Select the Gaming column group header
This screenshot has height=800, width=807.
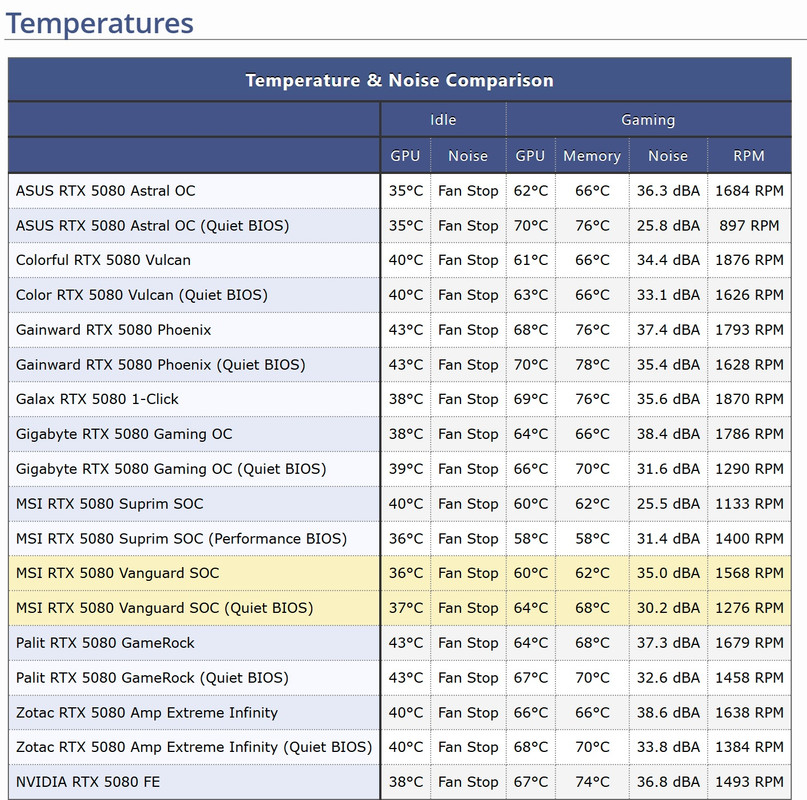click(x=648, y=120)
